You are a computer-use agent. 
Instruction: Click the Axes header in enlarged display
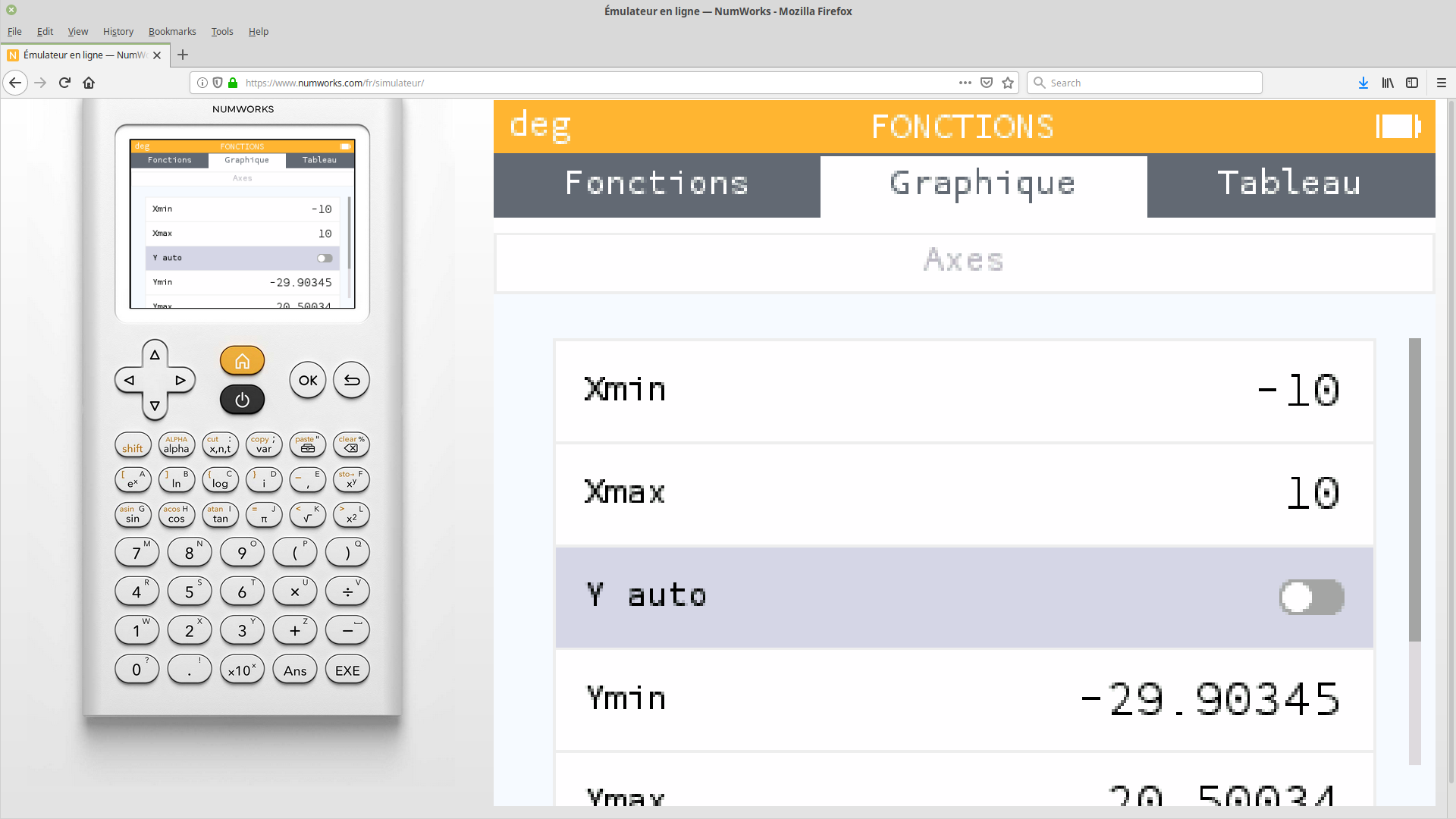pos(964,262)
